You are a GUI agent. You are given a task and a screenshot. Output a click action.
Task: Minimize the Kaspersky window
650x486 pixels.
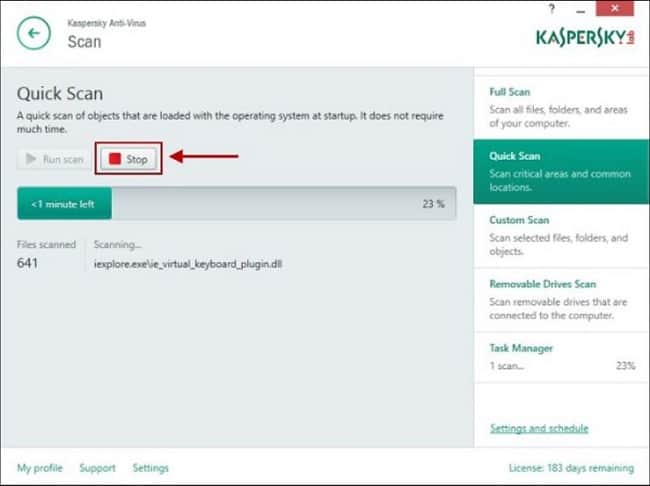(580, 12)
